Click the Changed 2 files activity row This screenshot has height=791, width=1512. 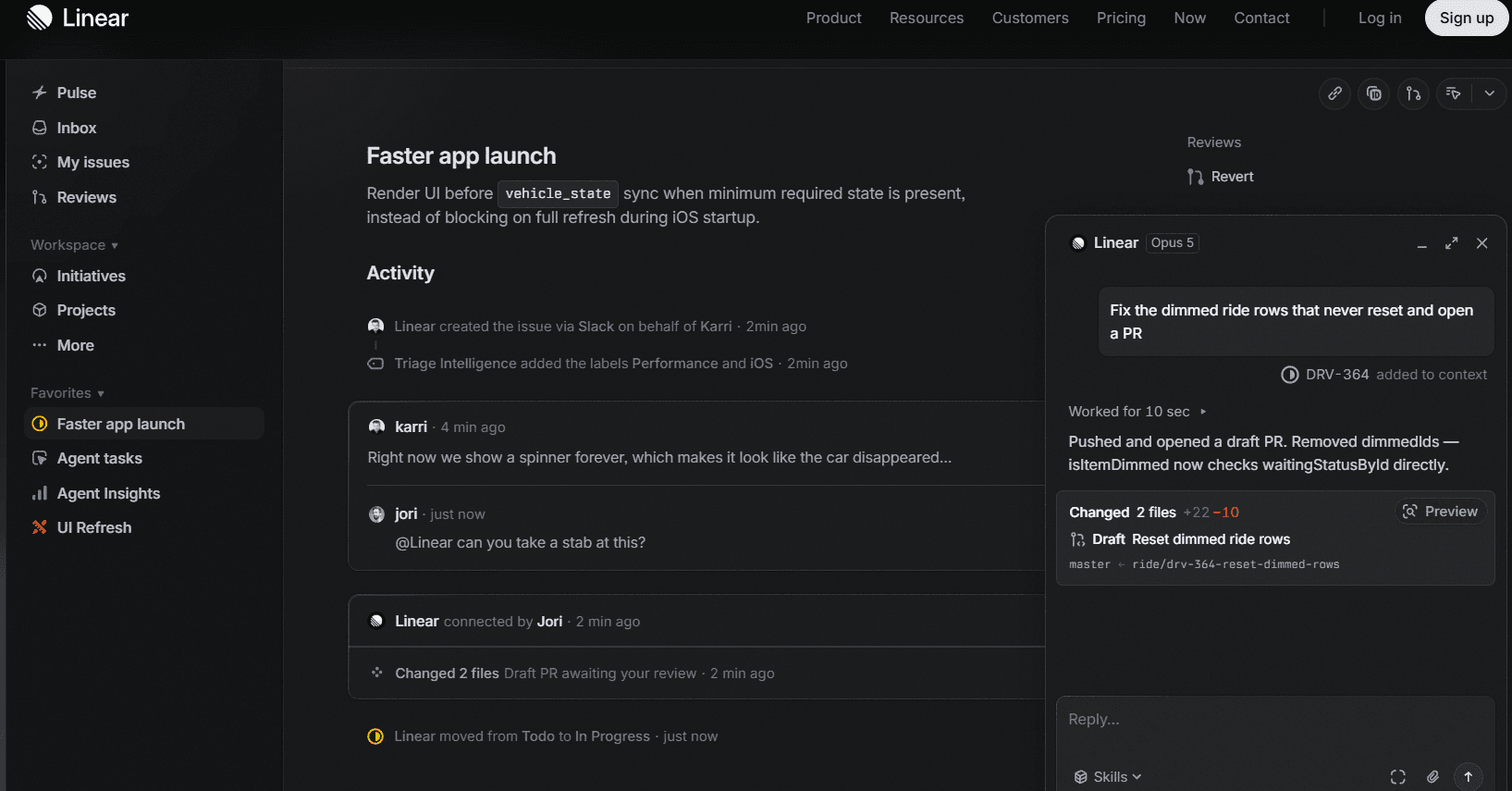pyautogui.click(x=696, y=674)
